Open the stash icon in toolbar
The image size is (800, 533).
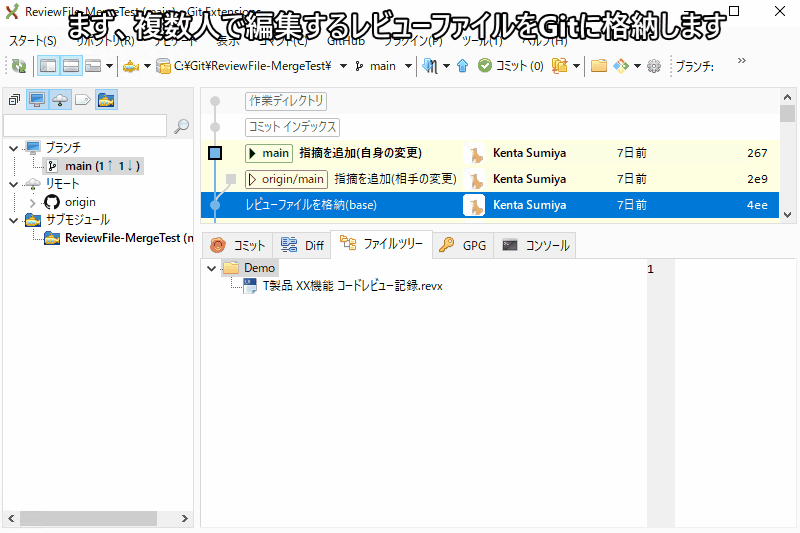tap(560, 66)
